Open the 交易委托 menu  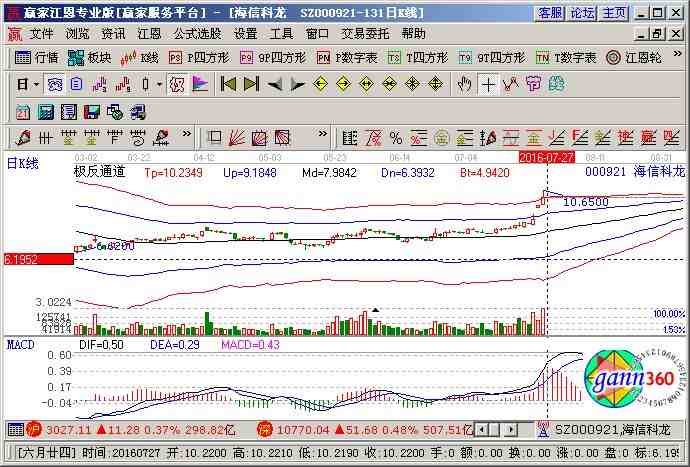[365, 34]
